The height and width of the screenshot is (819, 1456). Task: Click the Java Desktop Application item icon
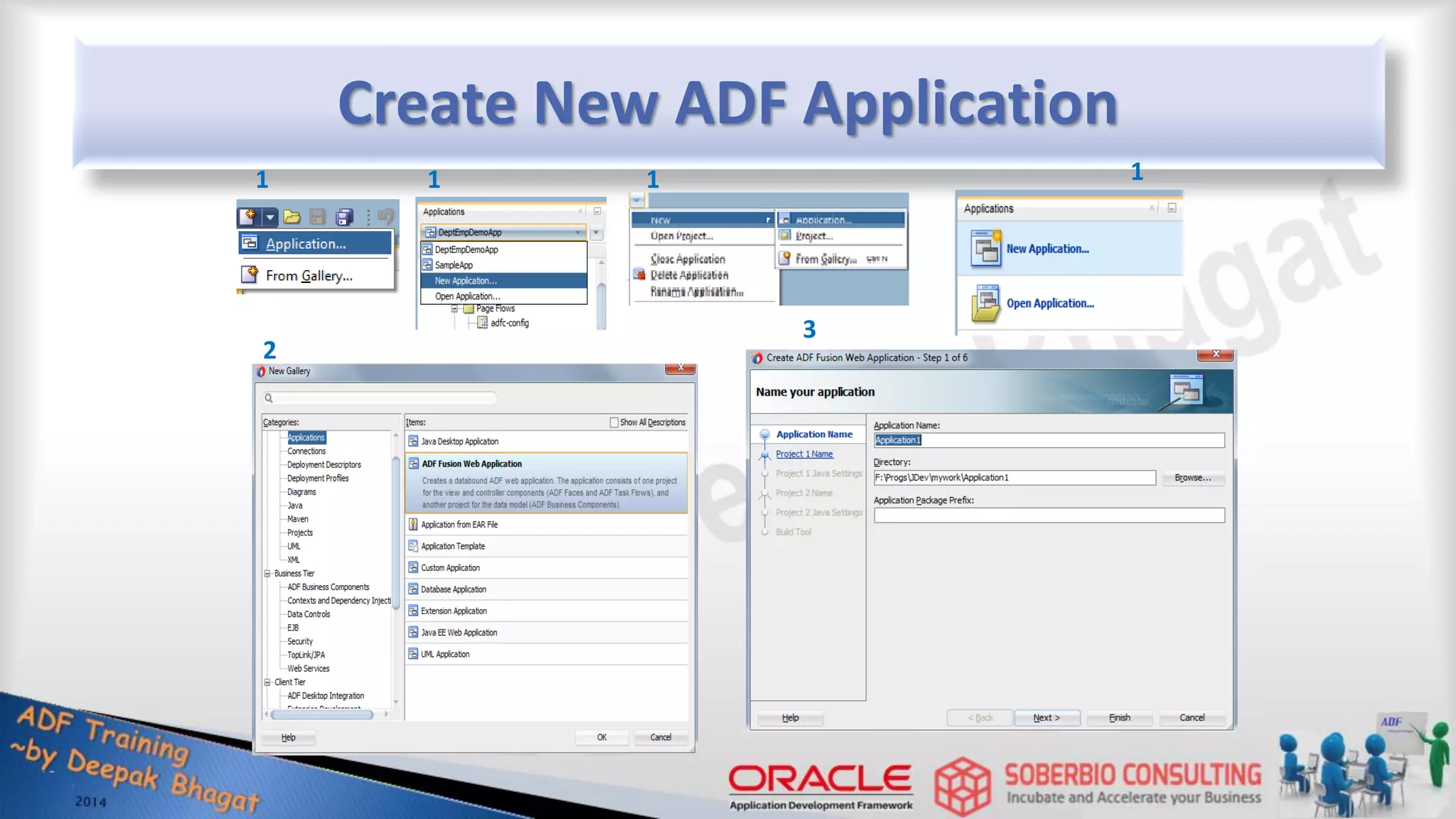[413, 441]
